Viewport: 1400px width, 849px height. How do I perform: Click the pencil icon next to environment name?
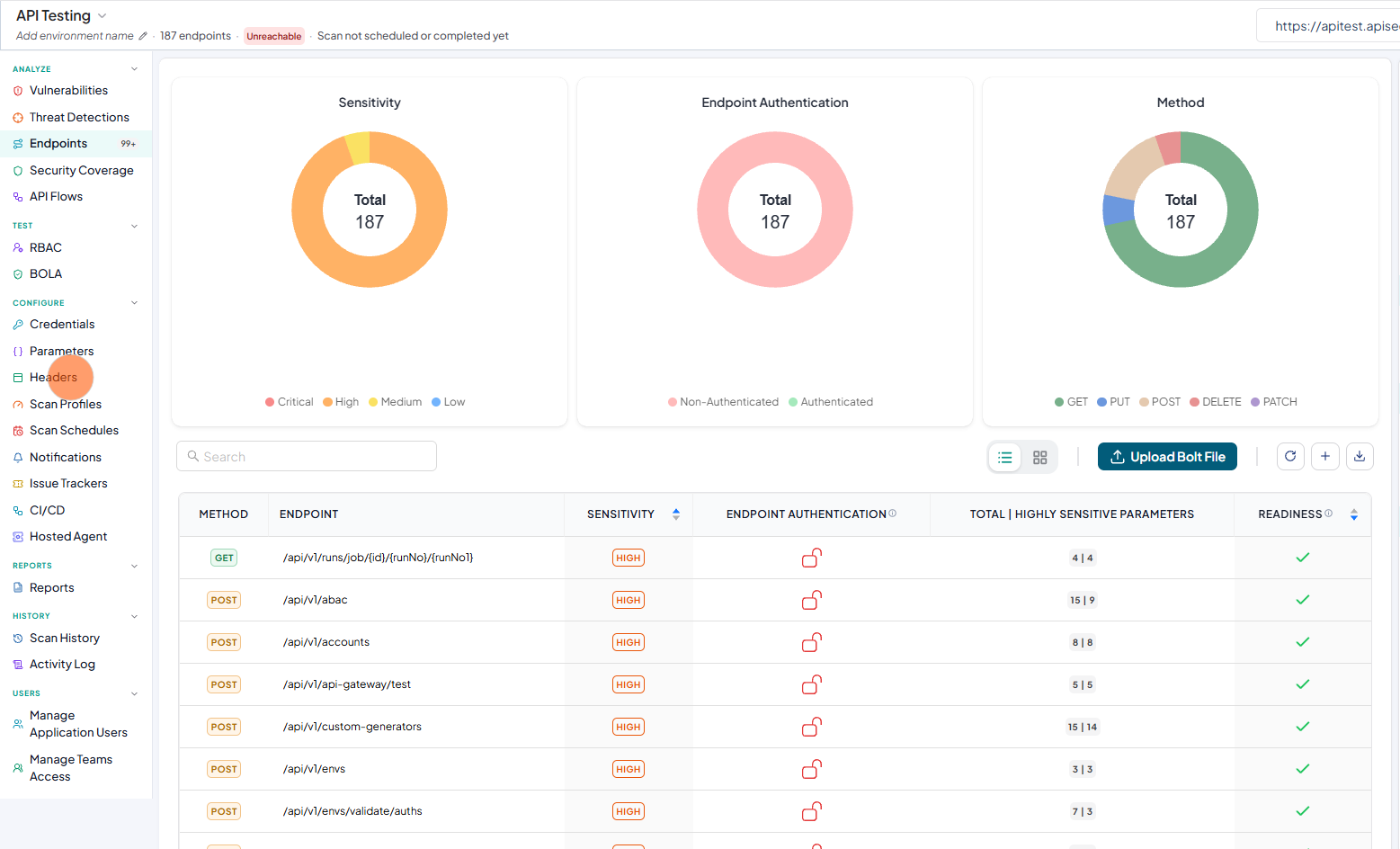click(x=142, y=36)
